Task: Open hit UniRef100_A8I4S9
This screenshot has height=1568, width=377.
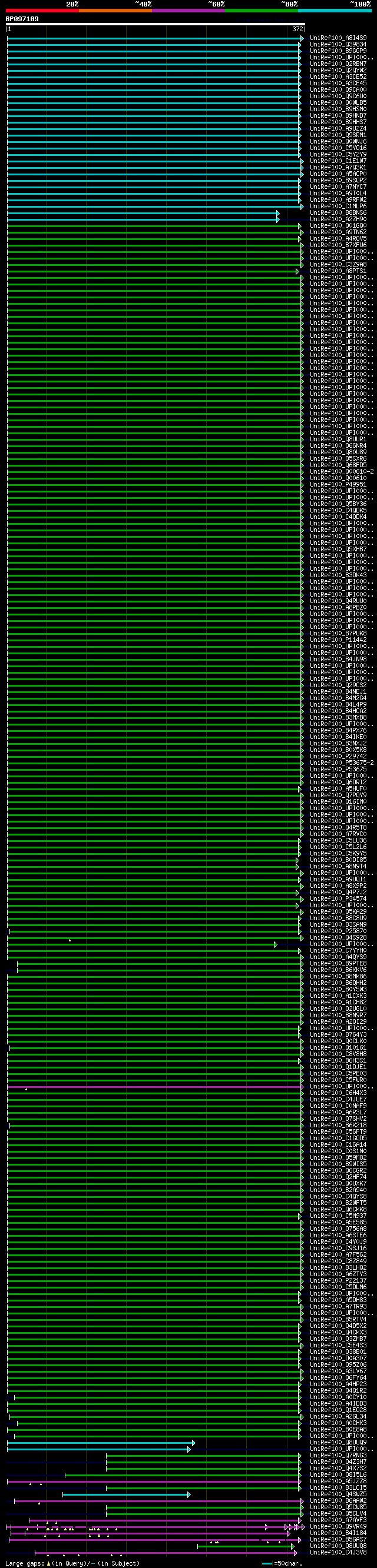Action: pyautogui.click(x=338, y=38)
